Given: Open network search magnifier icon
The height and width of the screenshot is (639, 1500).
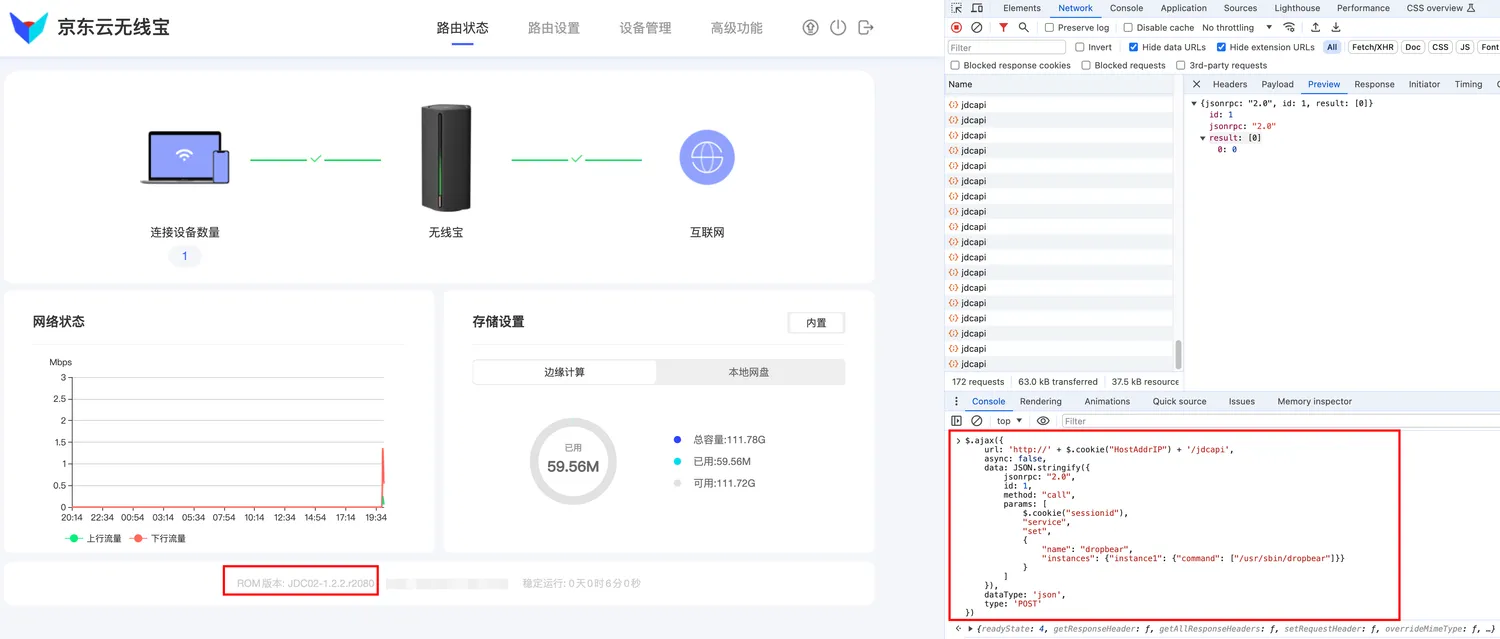Looking at the screenshot, I should point(1023,28).
